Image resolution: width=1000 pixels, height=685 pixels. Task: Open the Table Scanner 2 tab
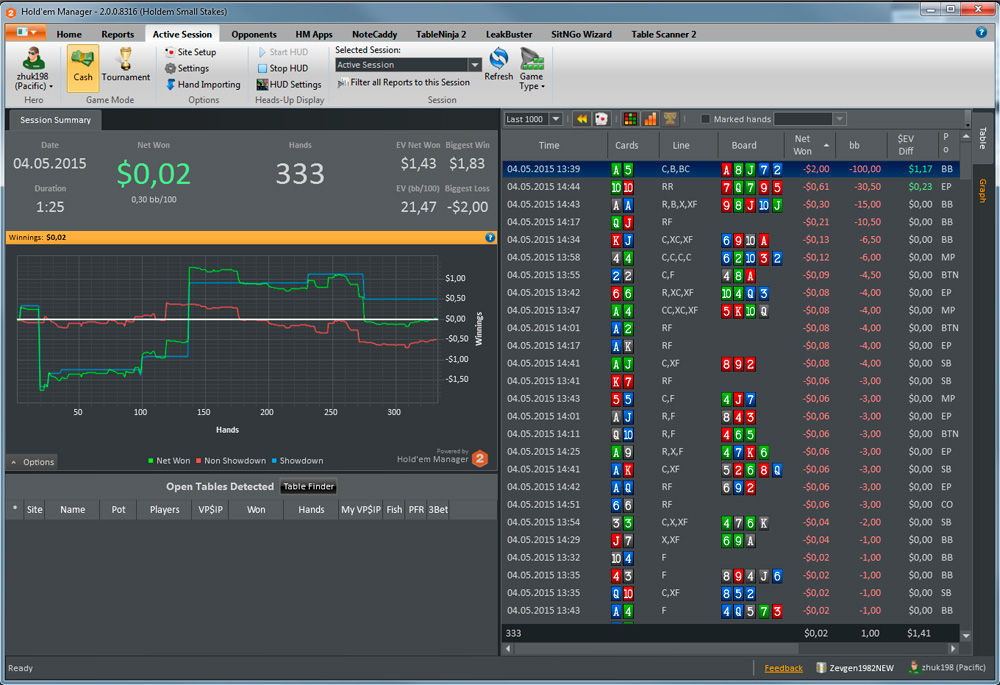(663, 34)
